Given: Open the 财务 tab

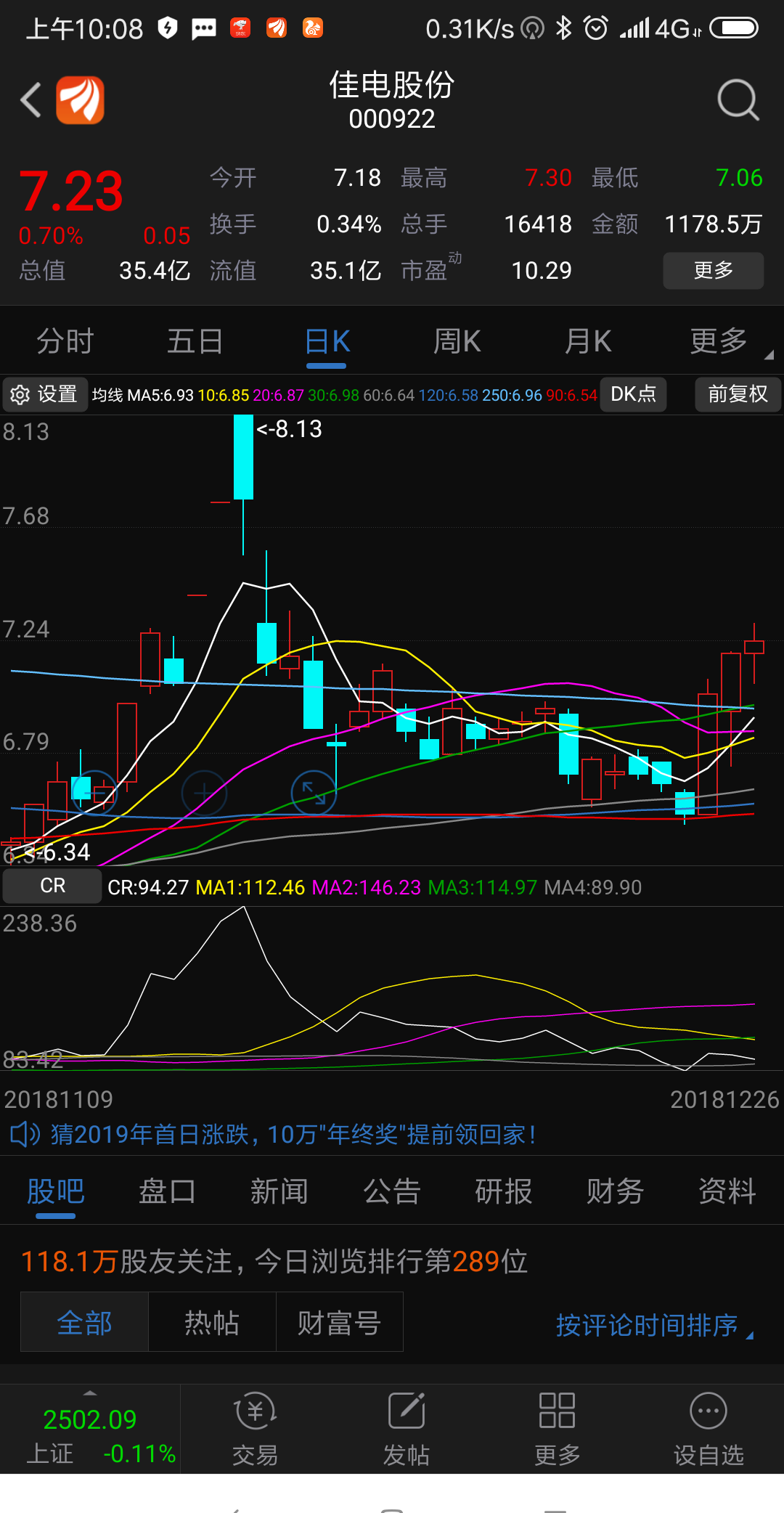Looking at the screenshot, I should pos(616,1191).
